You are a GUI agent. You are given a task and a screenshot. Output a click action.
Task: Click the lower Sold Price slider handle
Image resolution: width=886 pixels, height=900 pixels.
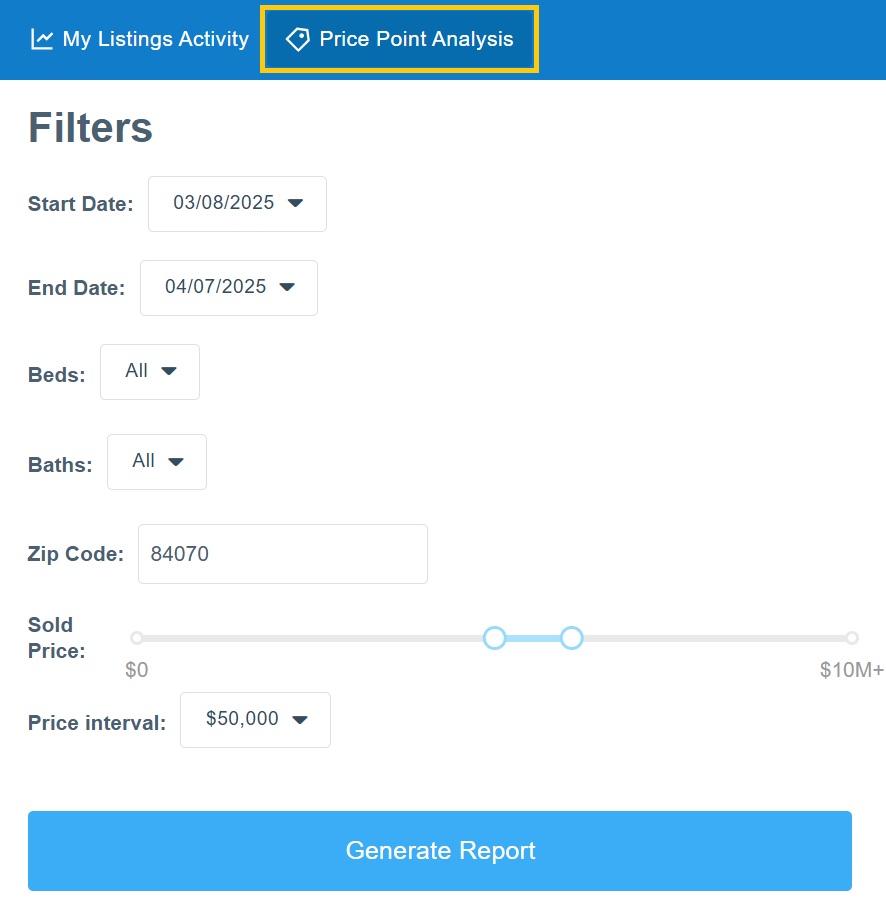coord(495,638)
